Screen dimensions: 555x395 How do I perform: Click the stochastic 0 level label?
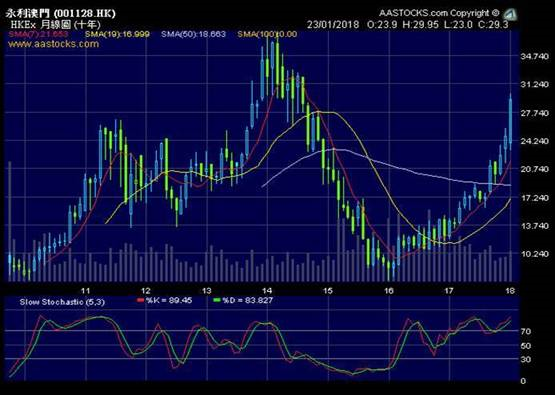pyautogui.click(x=523, y=381)
